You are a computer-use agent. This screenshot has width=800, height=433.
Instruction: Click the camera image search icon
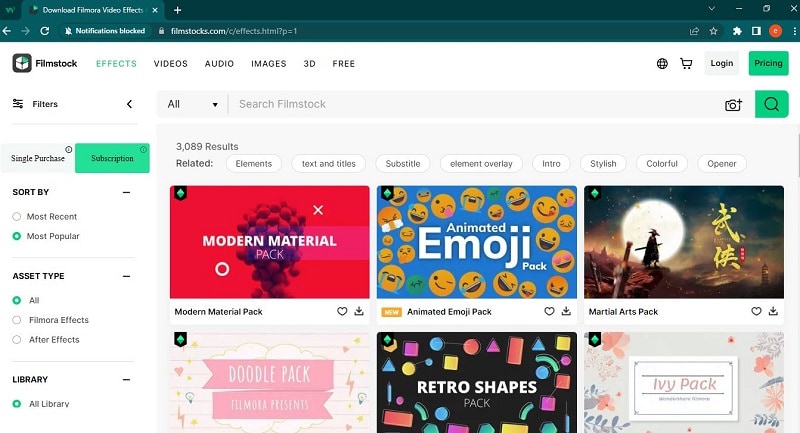(x=733, y=105)
